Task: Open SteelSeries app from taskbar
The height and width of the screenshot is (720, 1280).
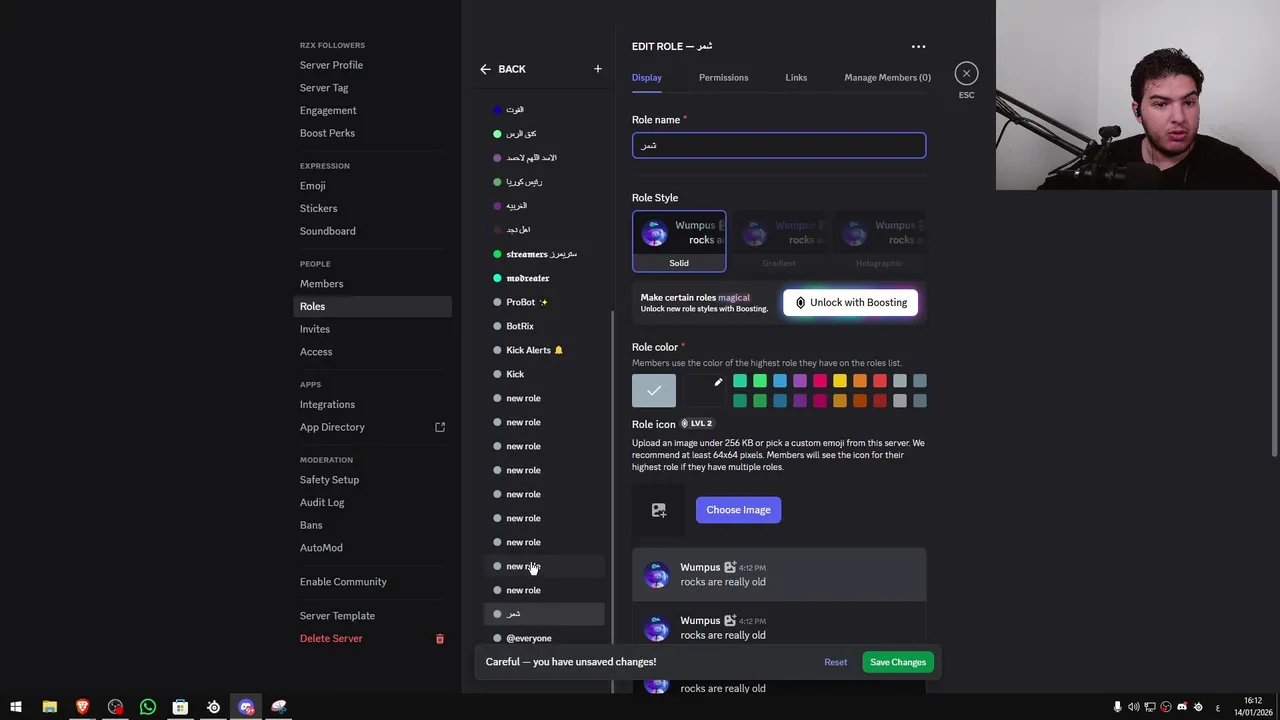Action: [x=213, y=707]
